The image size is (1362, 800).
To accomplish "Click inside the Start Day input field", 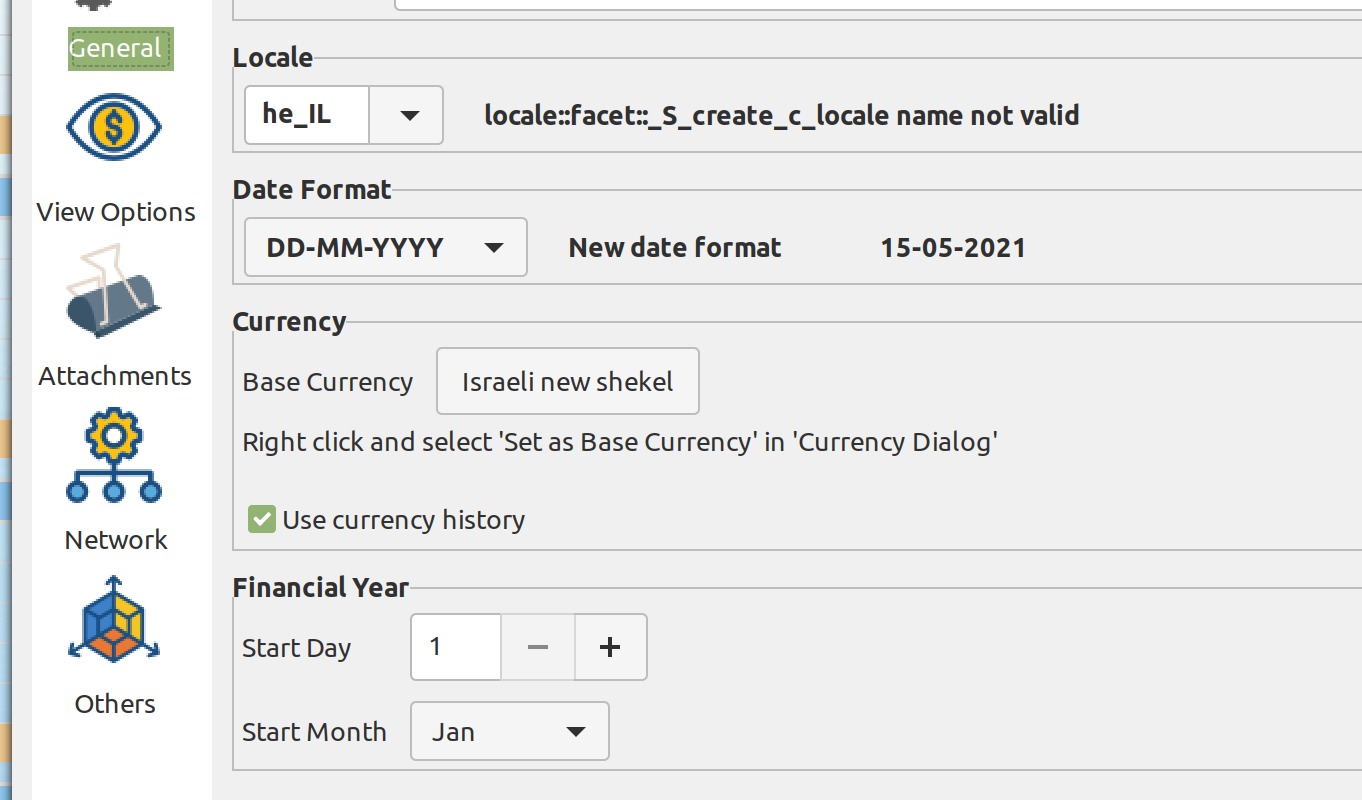I will [x=455, y=647].
